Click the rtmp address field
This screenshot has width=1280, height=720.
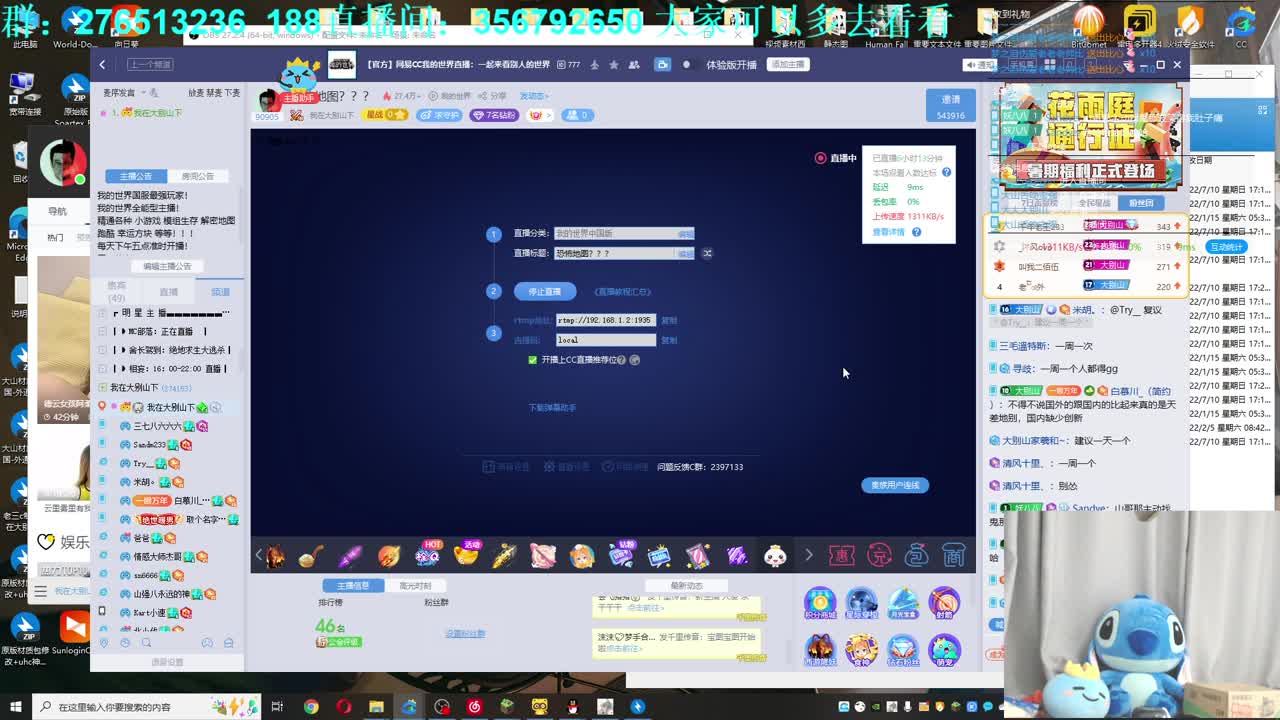point(606,320)
